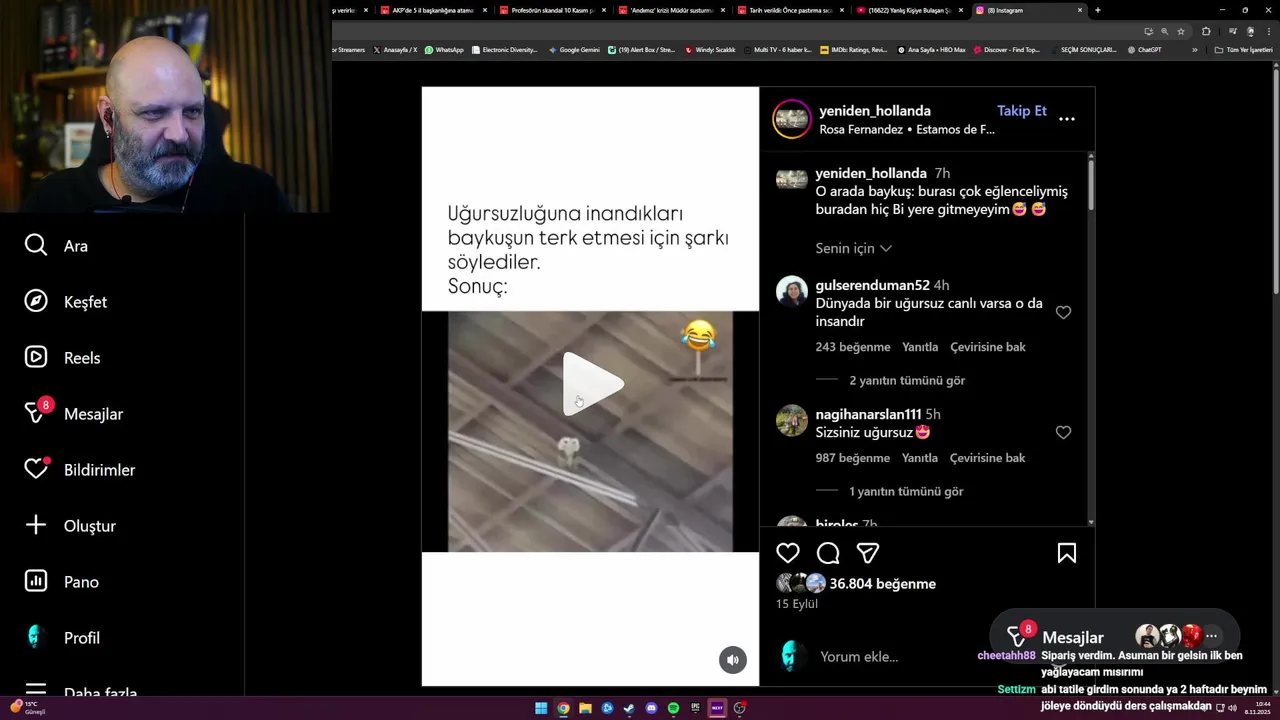The image size is (1280, 720).
Task: Open WhatsApp bookmark
Action: tap(444, 50)
